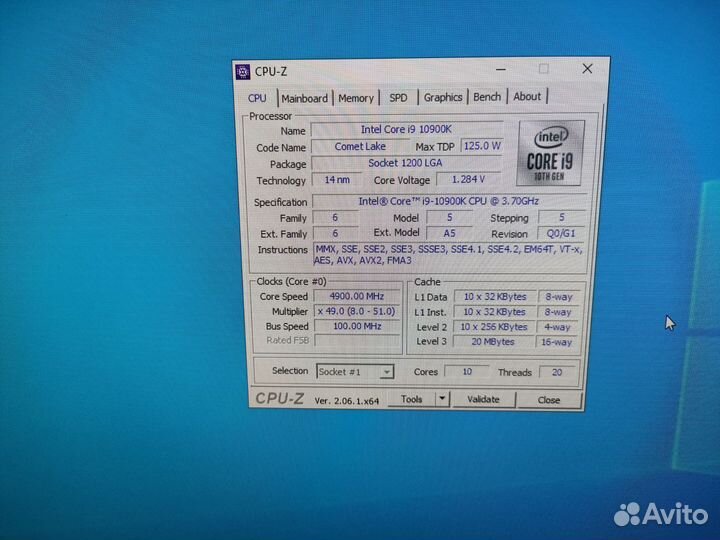Screen dimensions: 720x540
Task: Click the Ext. Model value A5
Action: [x=449, y=233]
